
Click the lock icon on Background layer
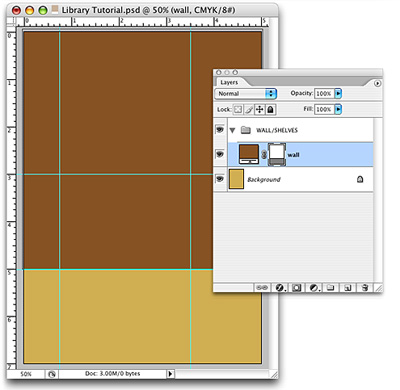coord(360,179)
